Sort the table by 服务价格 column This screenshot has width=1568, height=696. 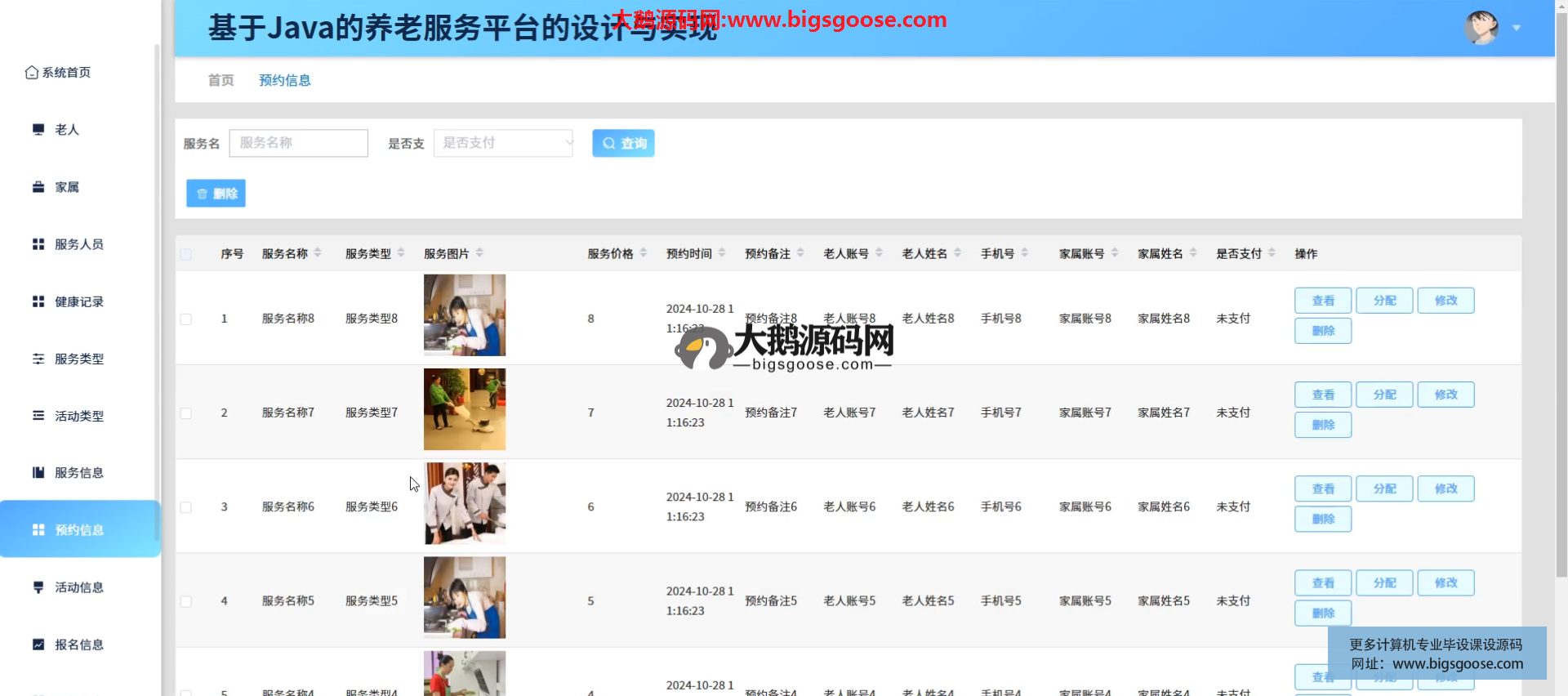[644, 253]
